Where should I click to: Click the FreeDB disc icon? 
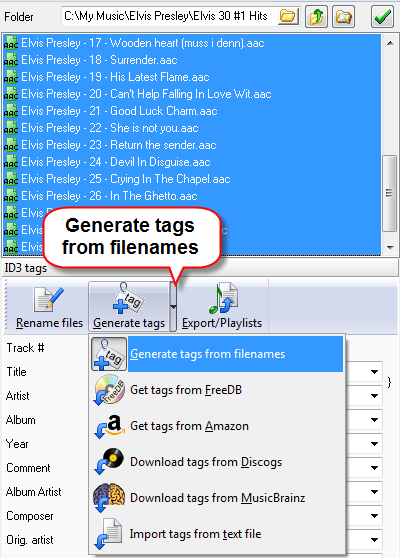point(109,390)
